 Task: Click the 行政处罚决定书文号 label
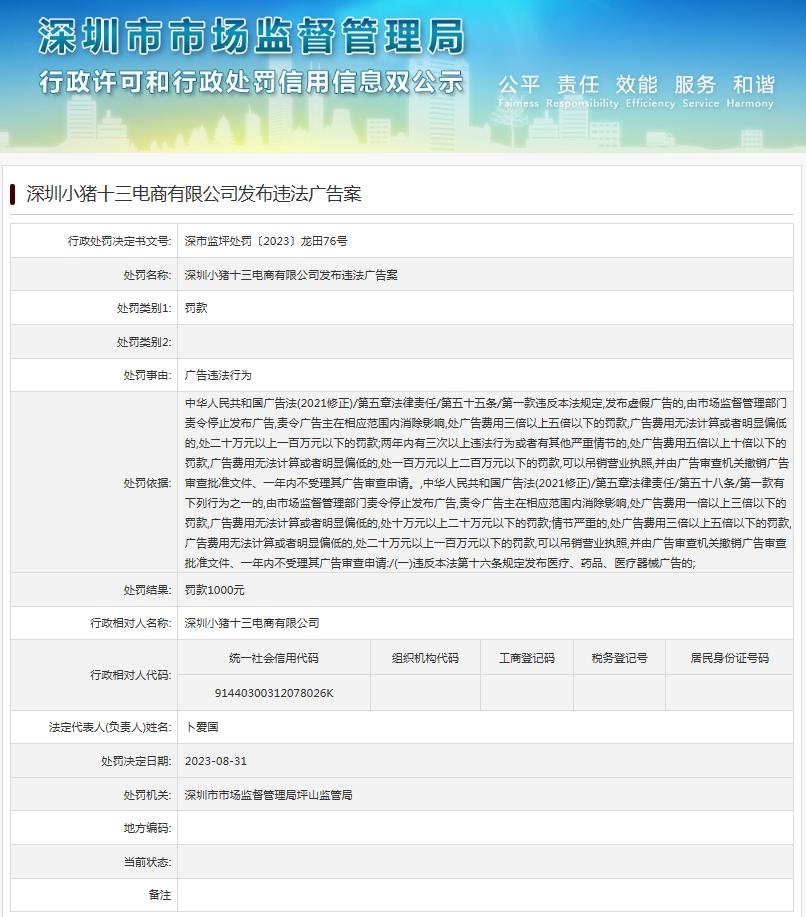tap(119, 241)
